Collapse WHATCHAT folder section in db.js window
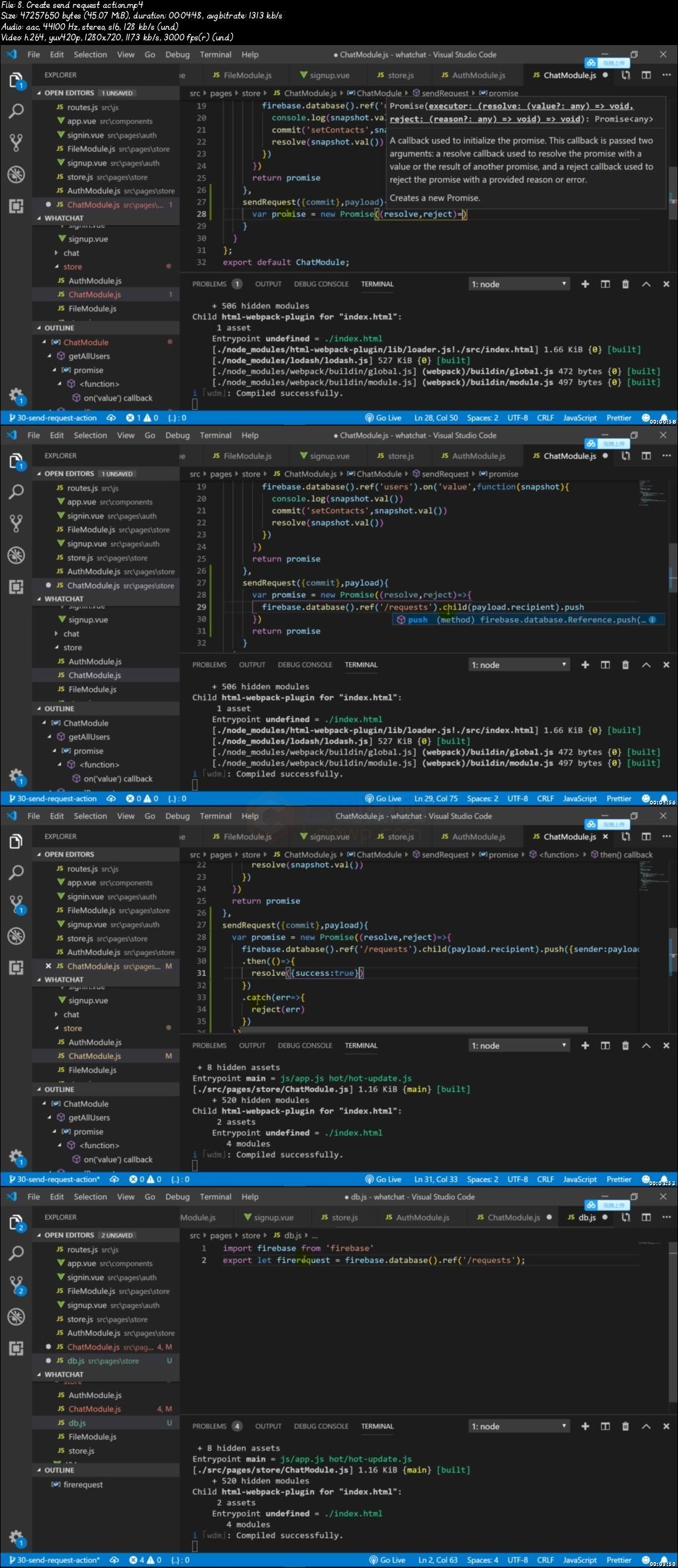The image size is (678, 1568). [106, 1374]
